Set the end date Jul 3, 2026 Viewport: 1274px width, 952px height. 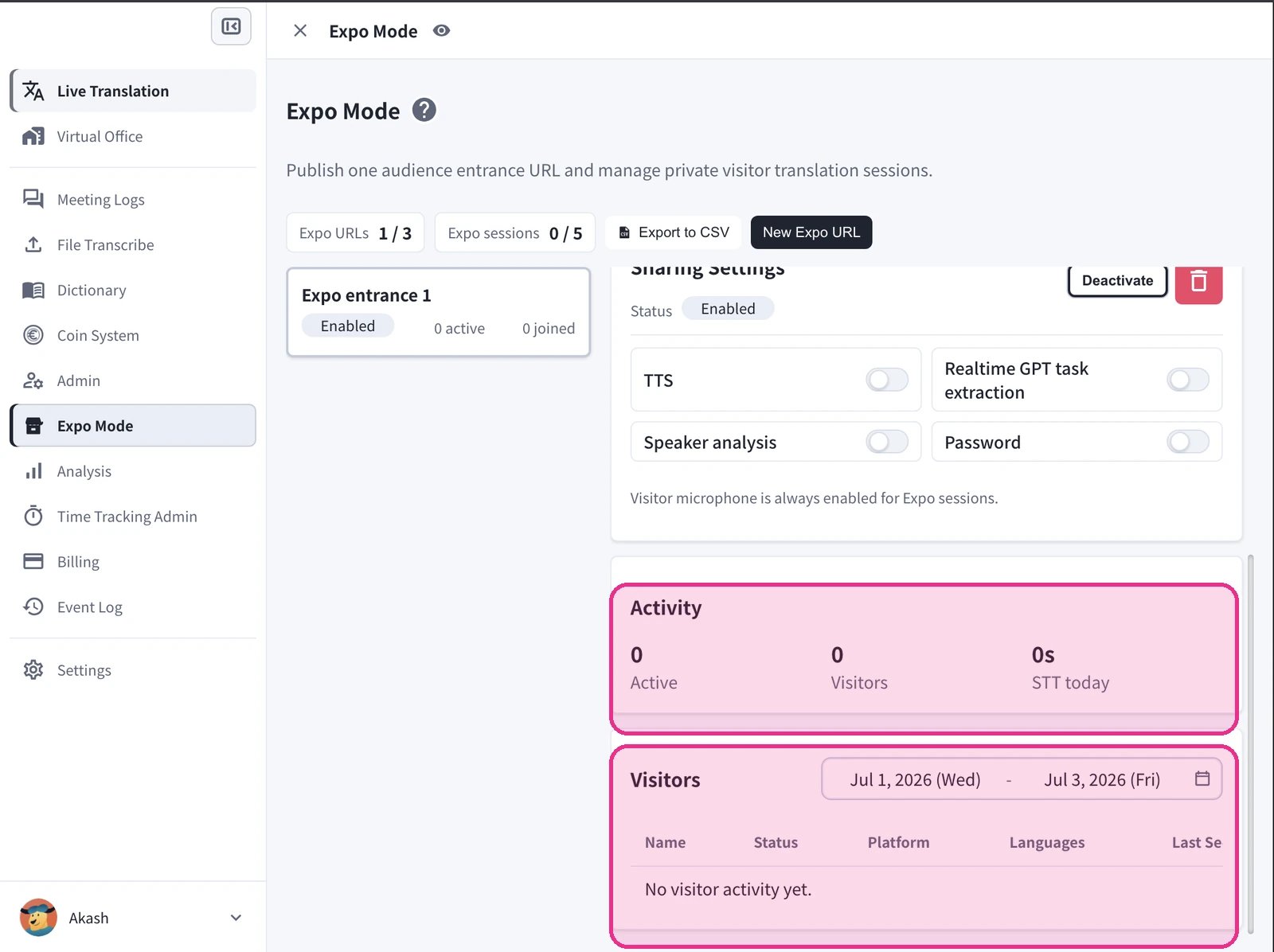(1102, 779)
